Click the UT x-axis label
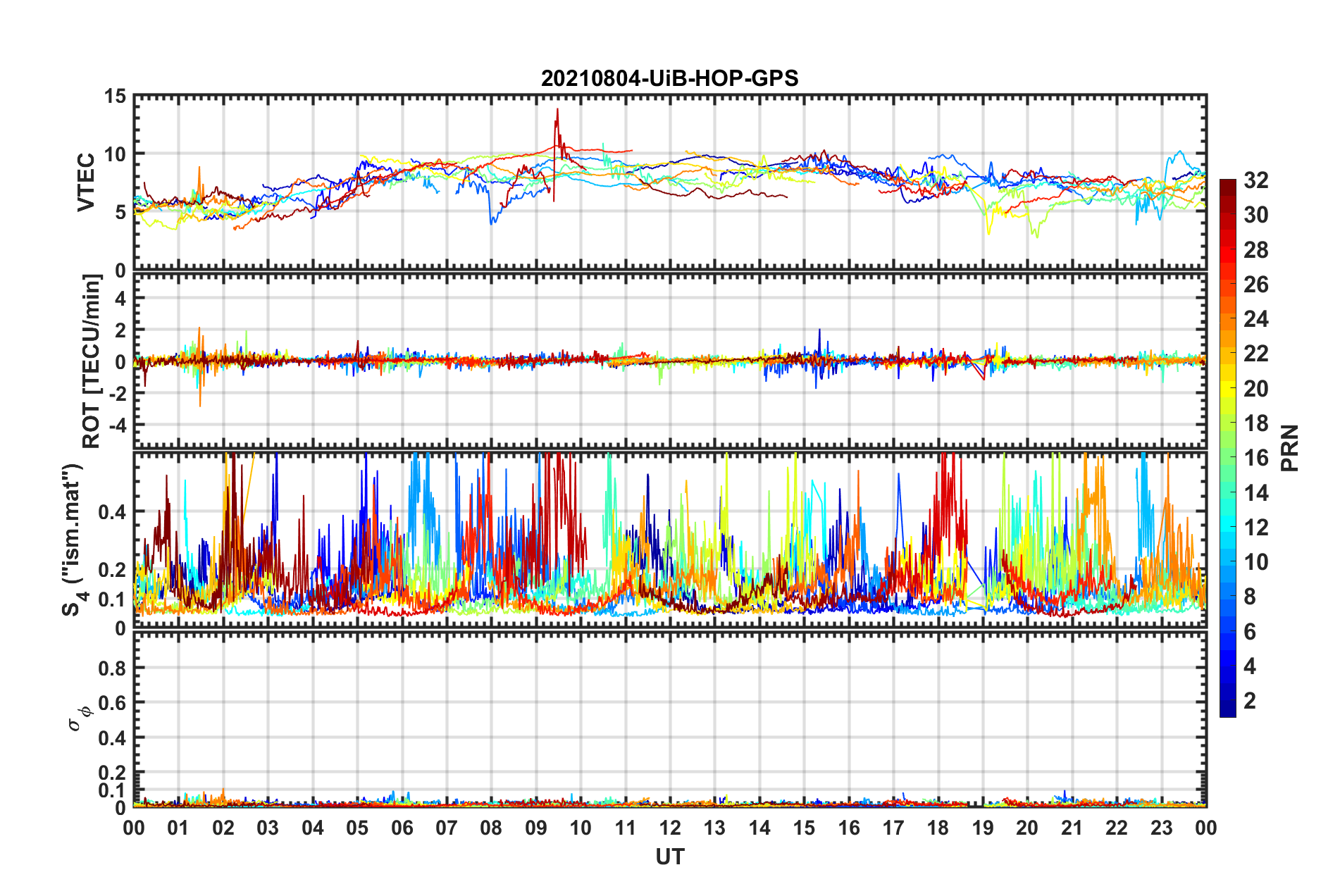Screen dimensions: 1340x896 click(669, 857)
